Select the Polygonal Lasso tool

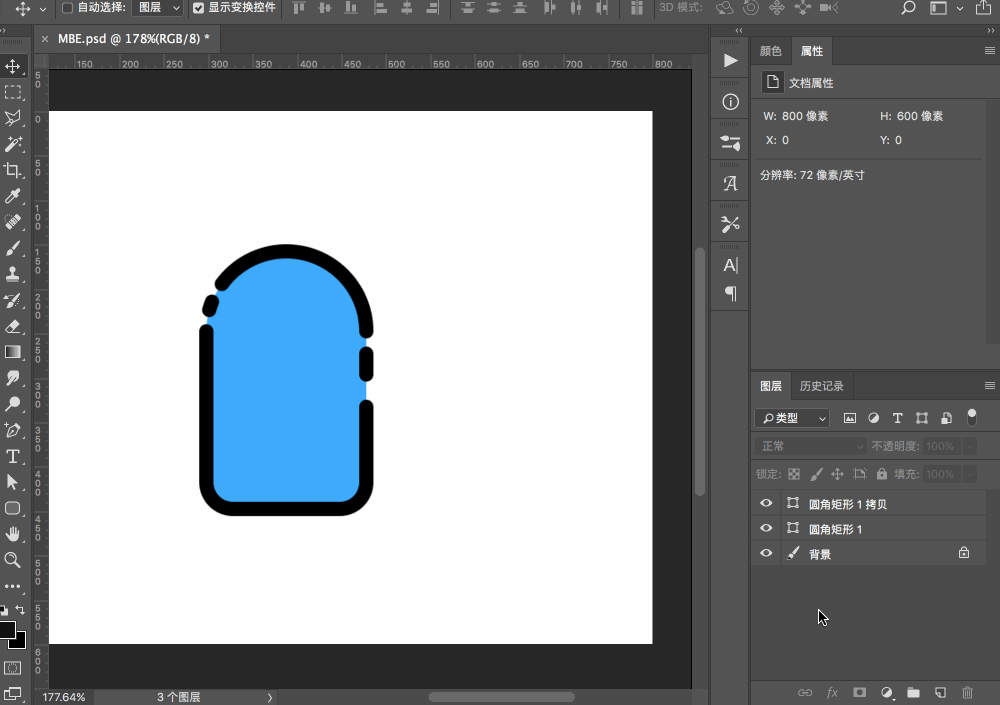(x=13, y=118)
